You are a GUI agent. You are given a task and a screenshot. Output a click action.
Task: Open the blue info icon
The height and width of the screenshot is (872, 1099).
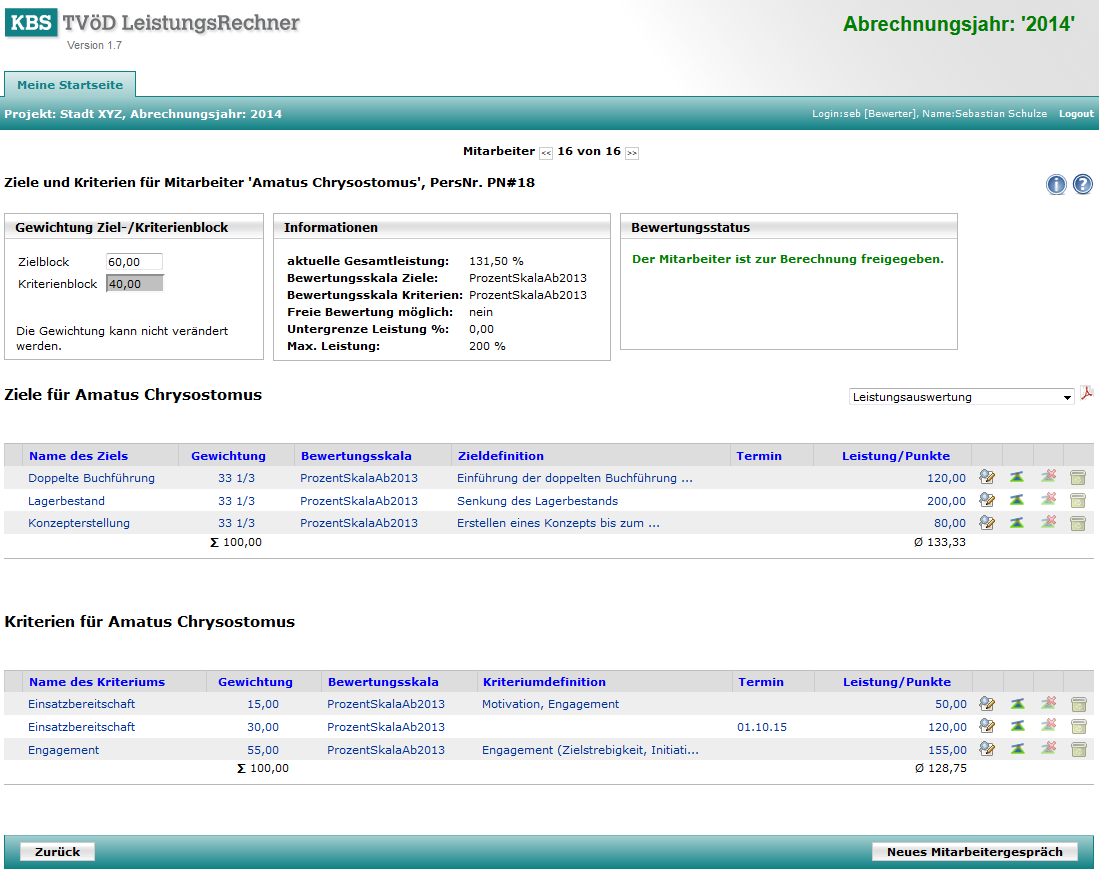coord(1056,184)
